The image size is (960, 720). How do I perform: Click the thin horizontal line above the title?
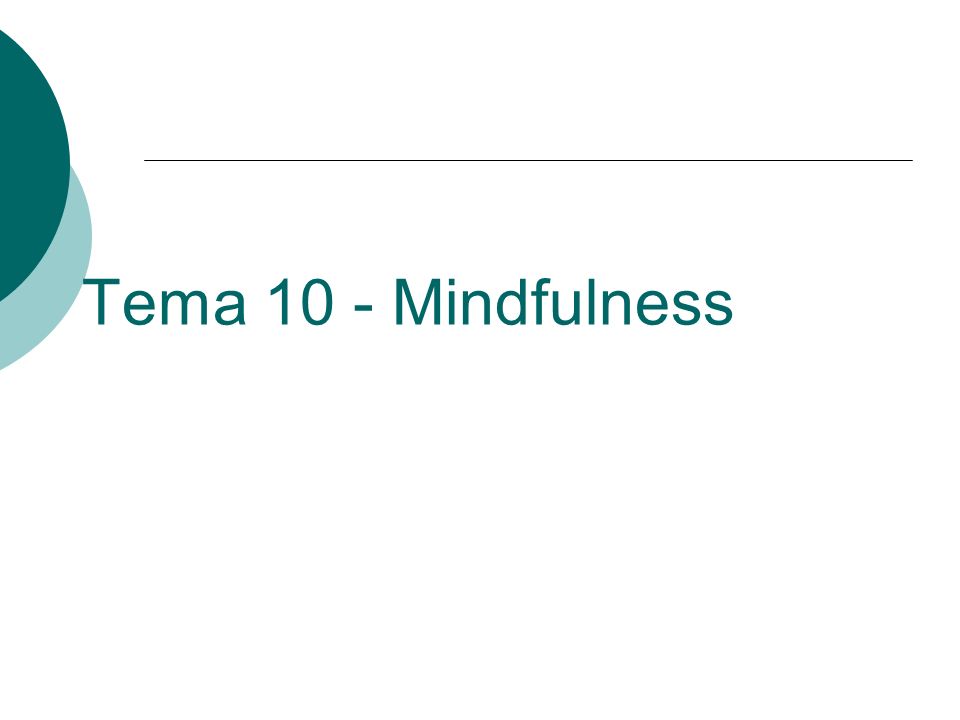point(528,160)
